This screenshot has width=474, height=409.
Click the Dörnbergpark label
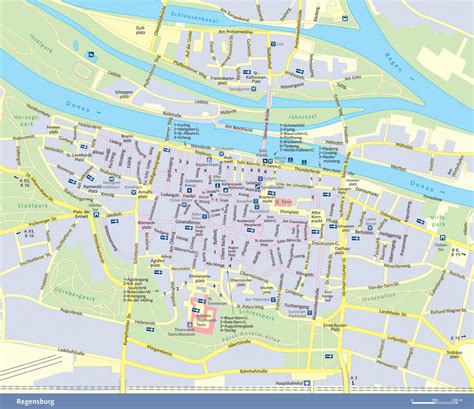[x=74, y=294]
